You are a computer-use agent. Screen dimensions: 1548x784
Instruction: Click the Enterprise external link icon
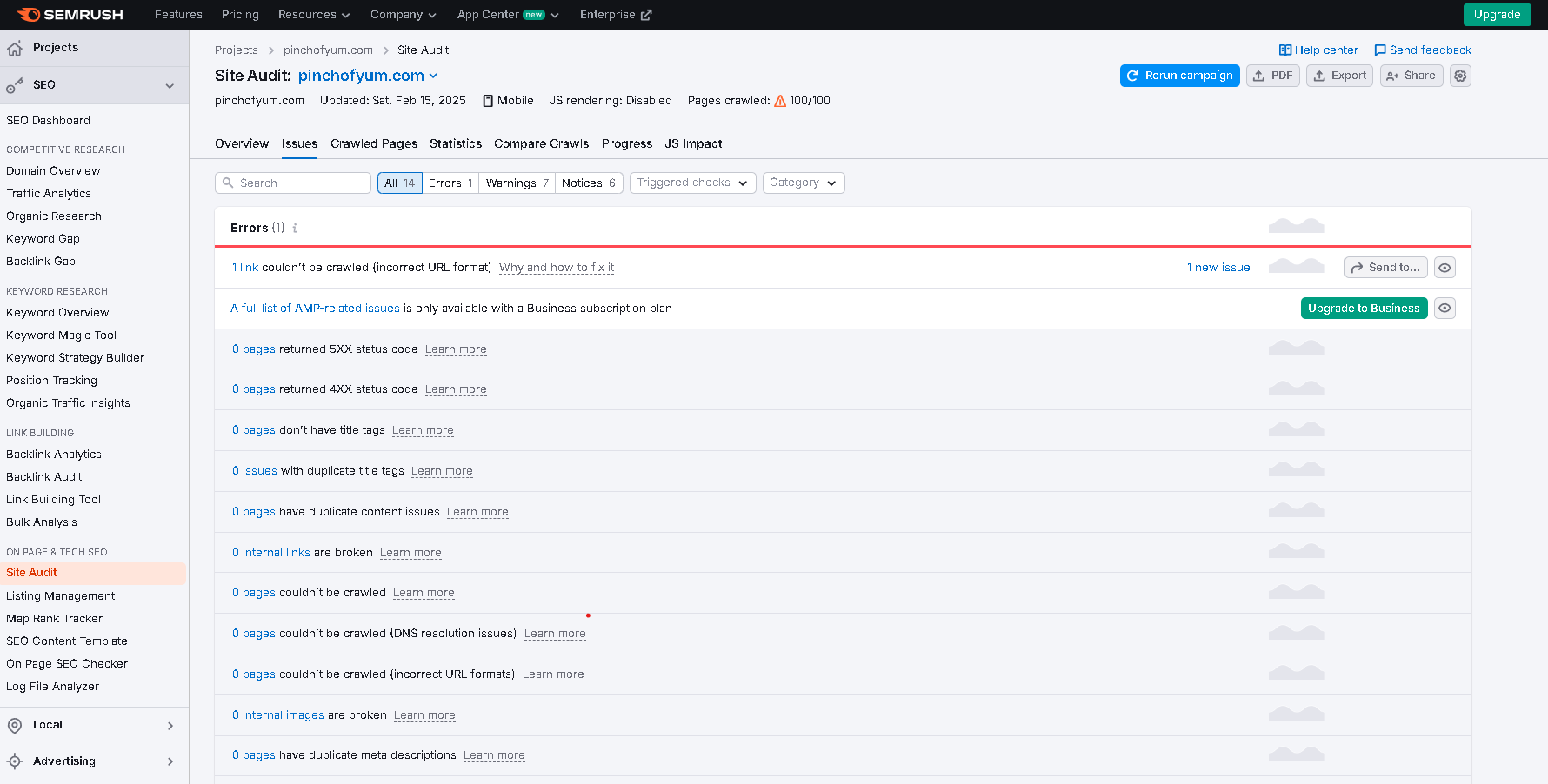645,15
